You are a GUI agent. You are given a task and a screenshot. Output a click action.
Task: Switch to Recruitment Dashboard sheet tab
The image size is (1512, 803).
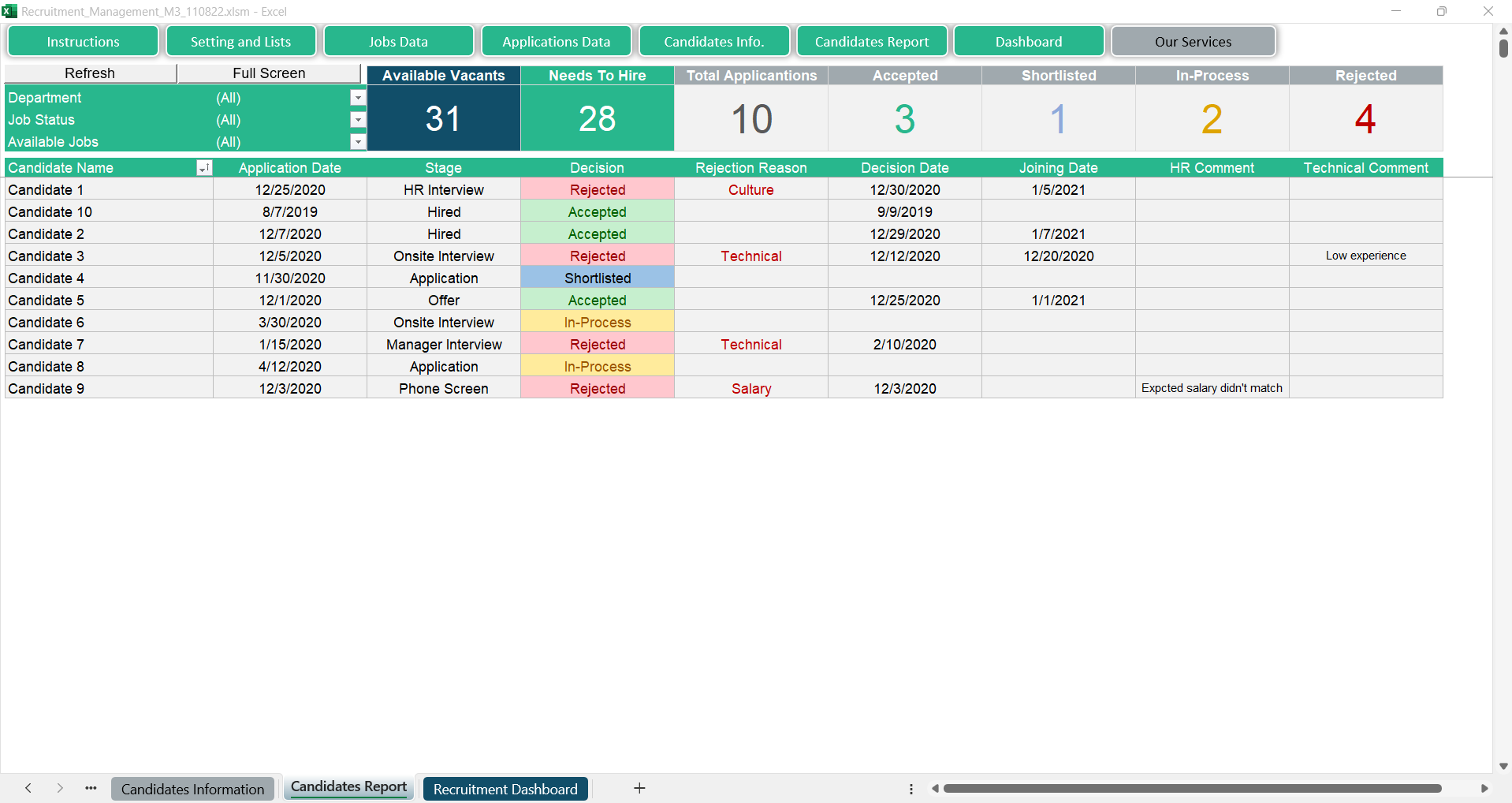(505, 789)
